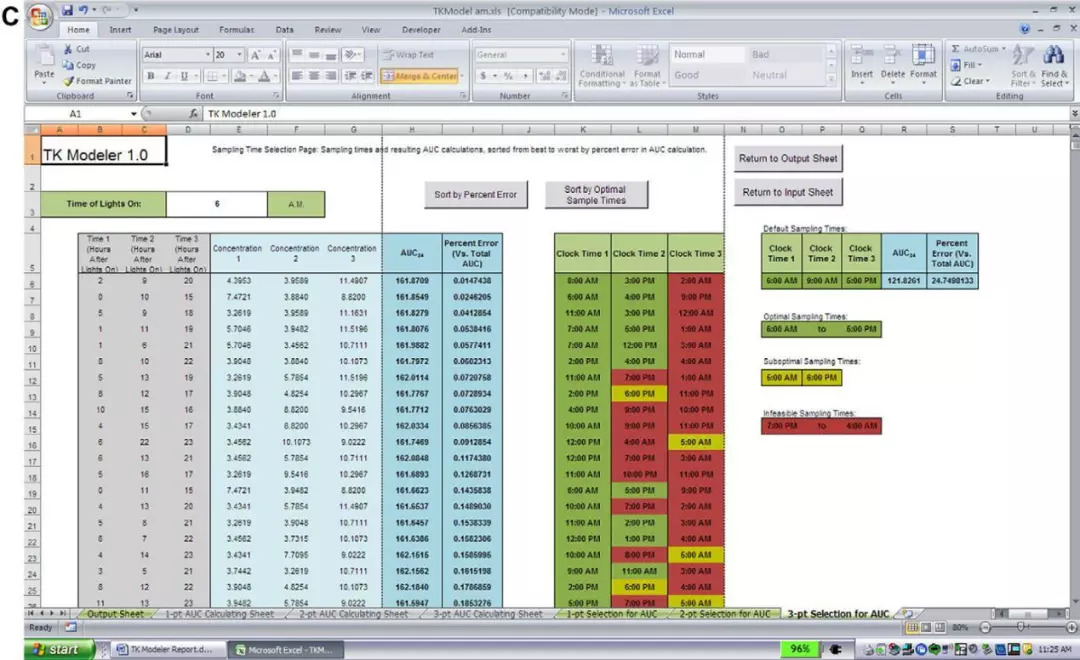The width and height of the screenshot is (1080, 660).
Task: Click the Save icon in quick access toolbar
Action: click(x=68, y=10)
